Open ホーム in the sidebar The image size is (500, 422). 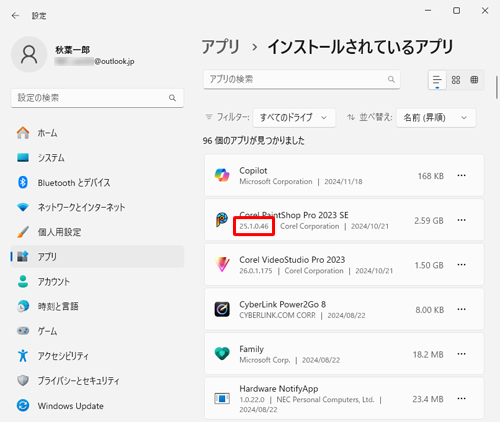tap(97, 133)
